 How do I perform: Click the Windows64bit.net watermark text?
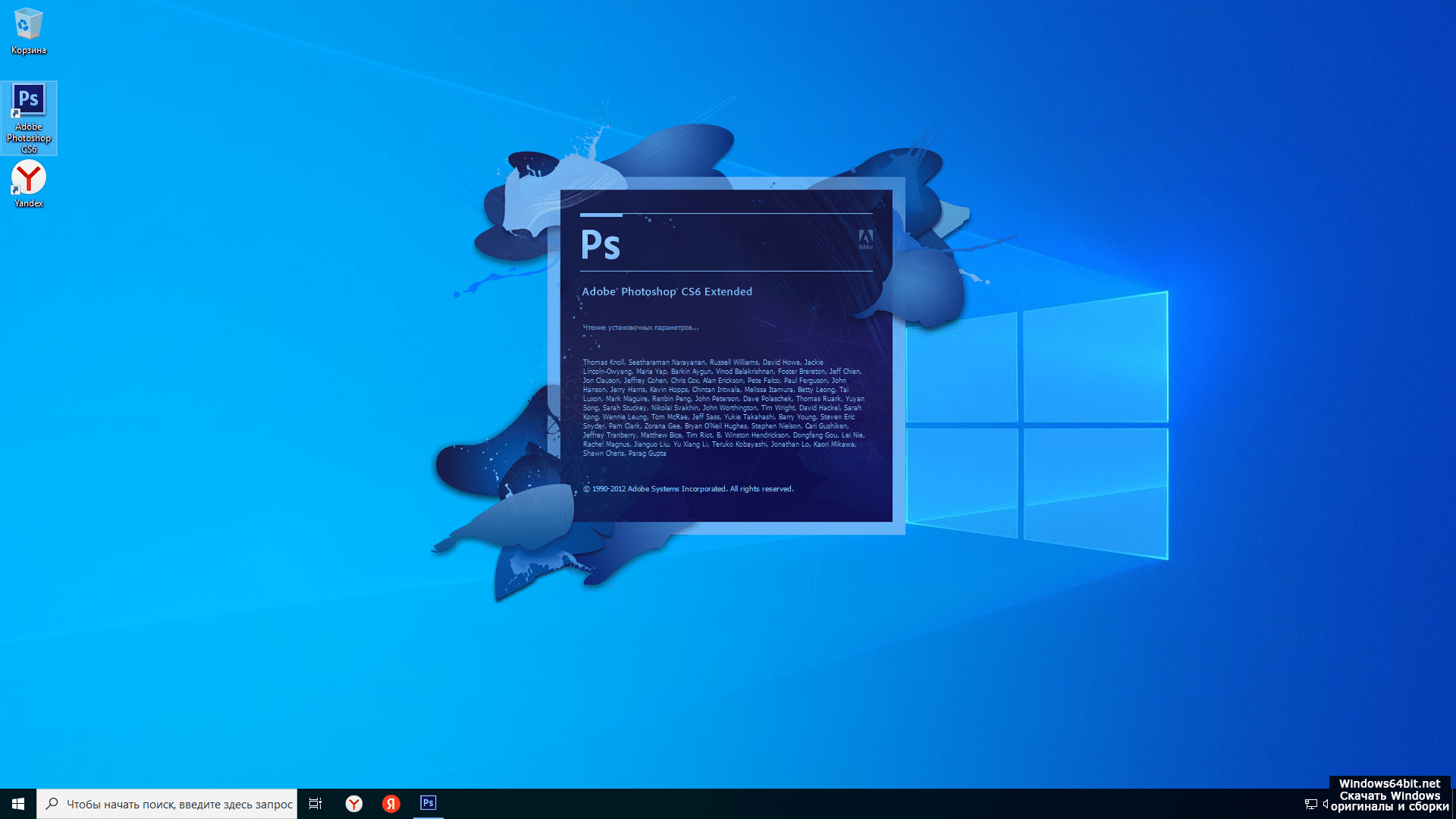coord(1389,784)
